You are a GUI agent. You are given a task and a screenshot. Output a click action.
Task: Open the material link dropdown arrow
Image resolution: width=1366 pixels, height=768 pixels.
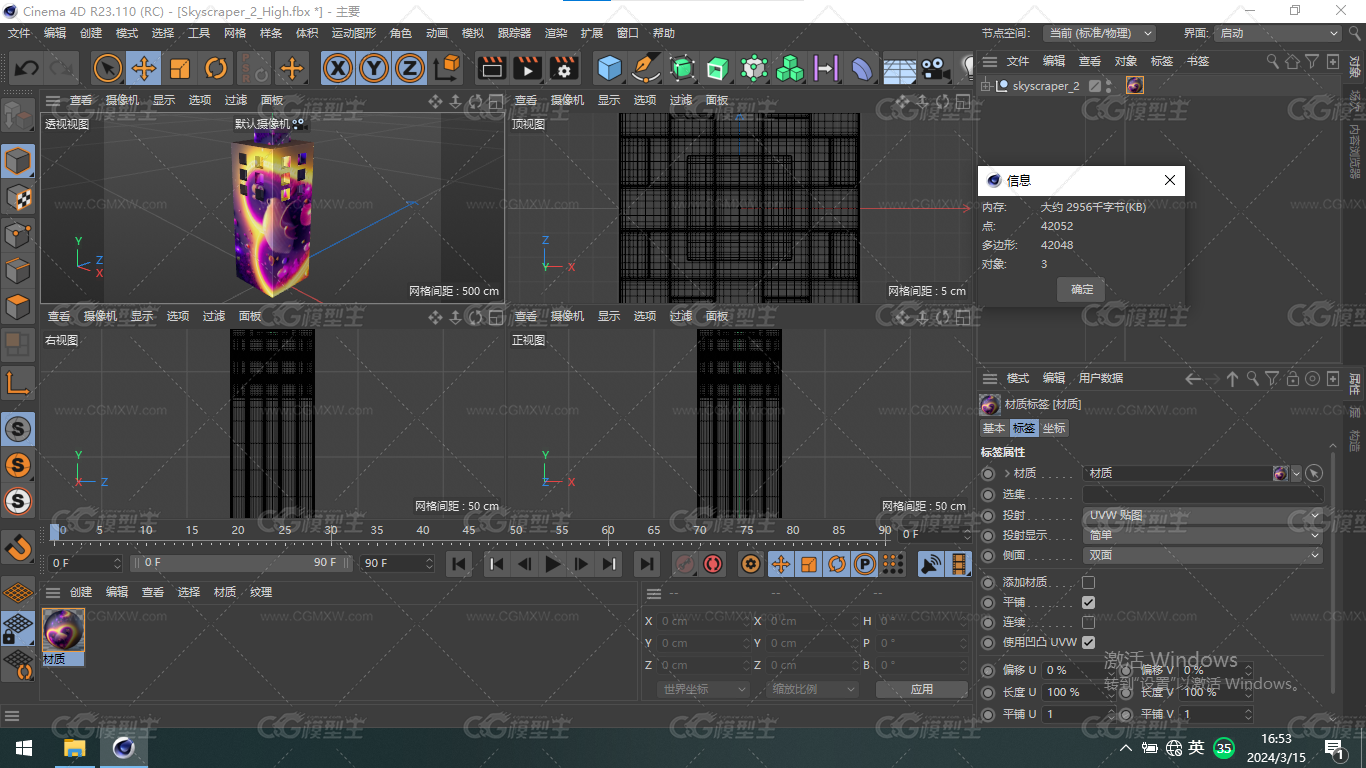point(1297,473)
